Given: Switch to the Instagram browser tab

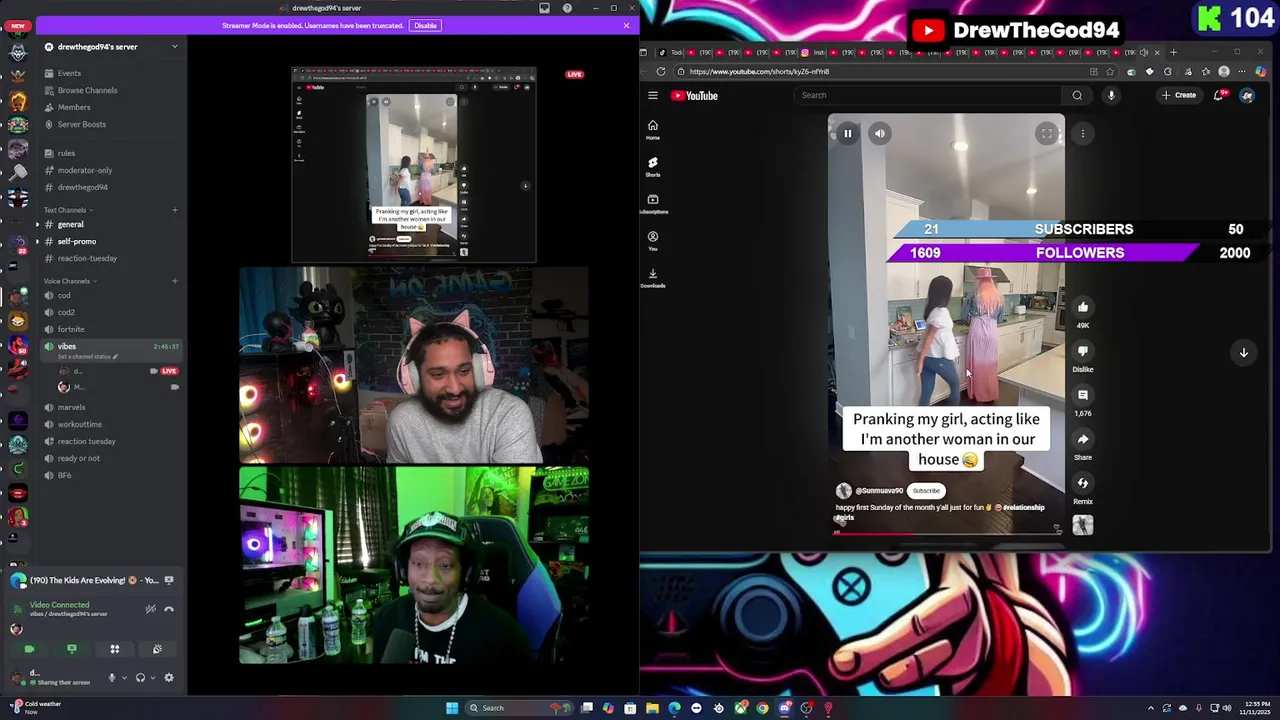Looking at the screenshot, I should (811, 52).
